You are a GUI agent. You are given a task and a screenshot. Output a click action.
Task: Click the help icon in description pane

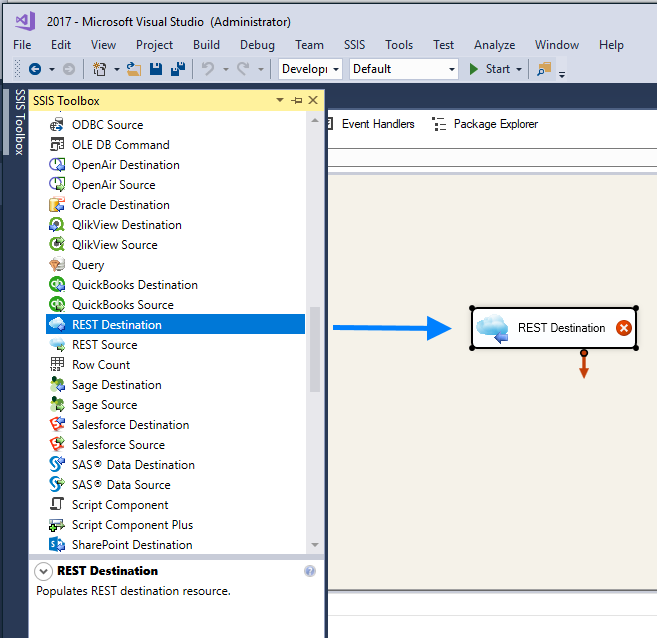pyautogui.click(x=310, y=571)
